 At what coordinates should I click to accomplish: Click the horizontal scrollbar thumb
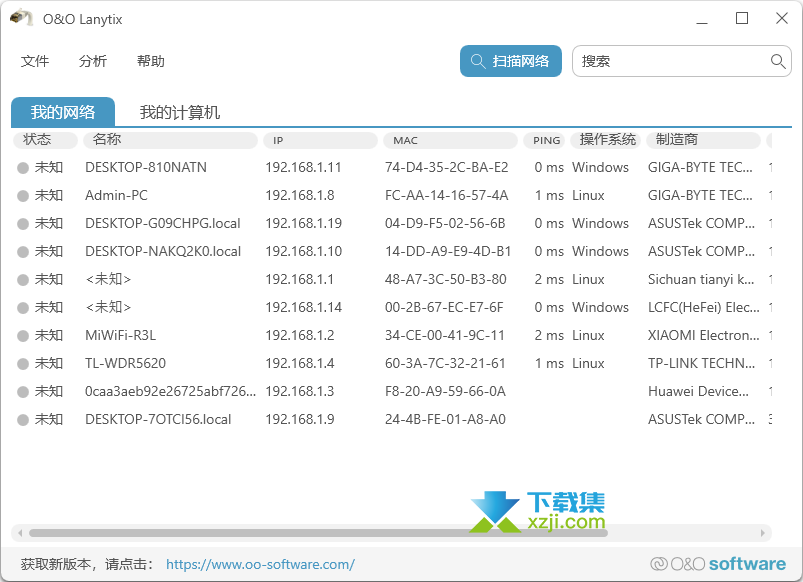(318, 533)
